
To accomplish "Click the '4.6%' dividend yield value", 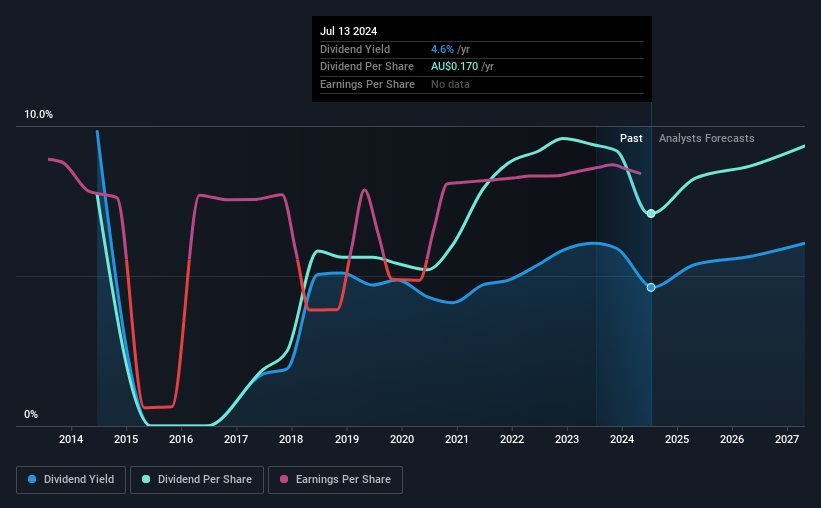I will click(x=442, y=49).
